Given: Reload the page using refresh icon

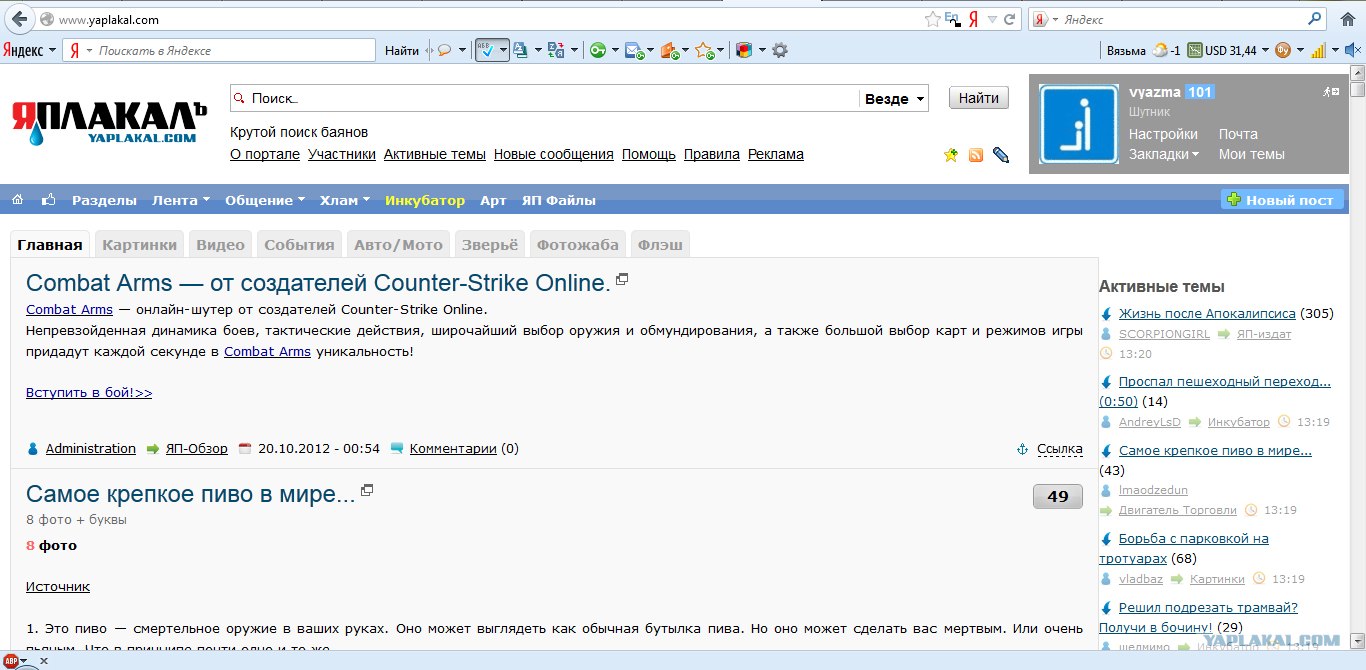Looking at the screenshot, I should click(1010, 19).
